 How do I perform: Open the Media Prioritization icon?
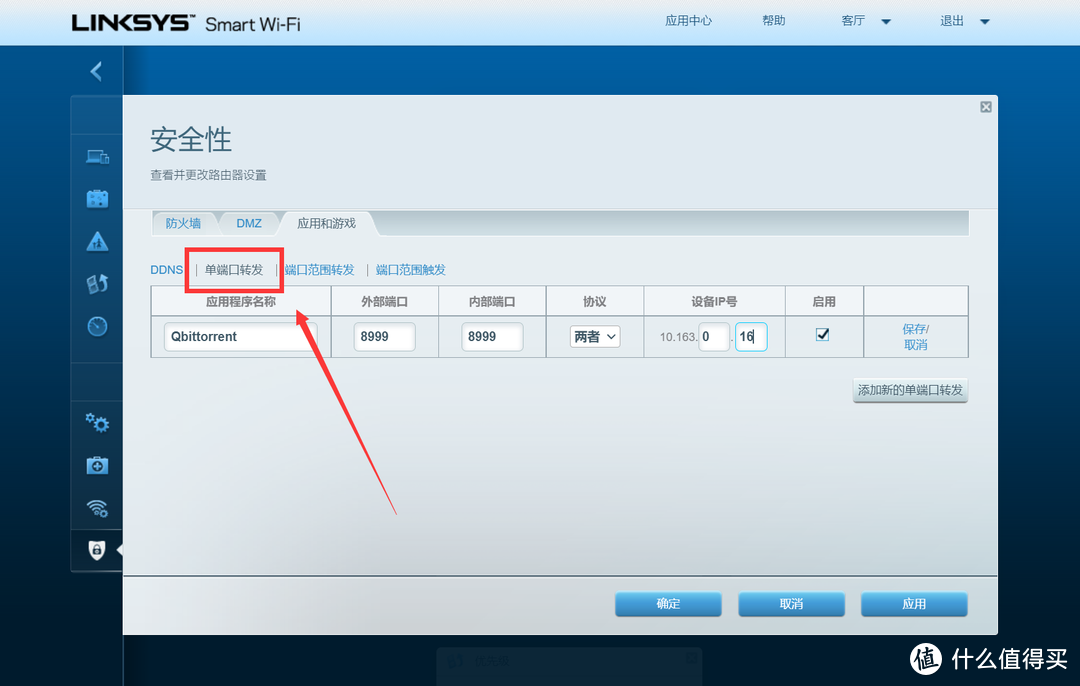click(97, 284)
